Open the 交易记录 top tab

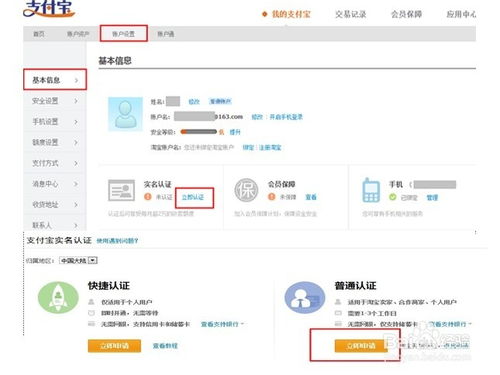coord(351,14)
